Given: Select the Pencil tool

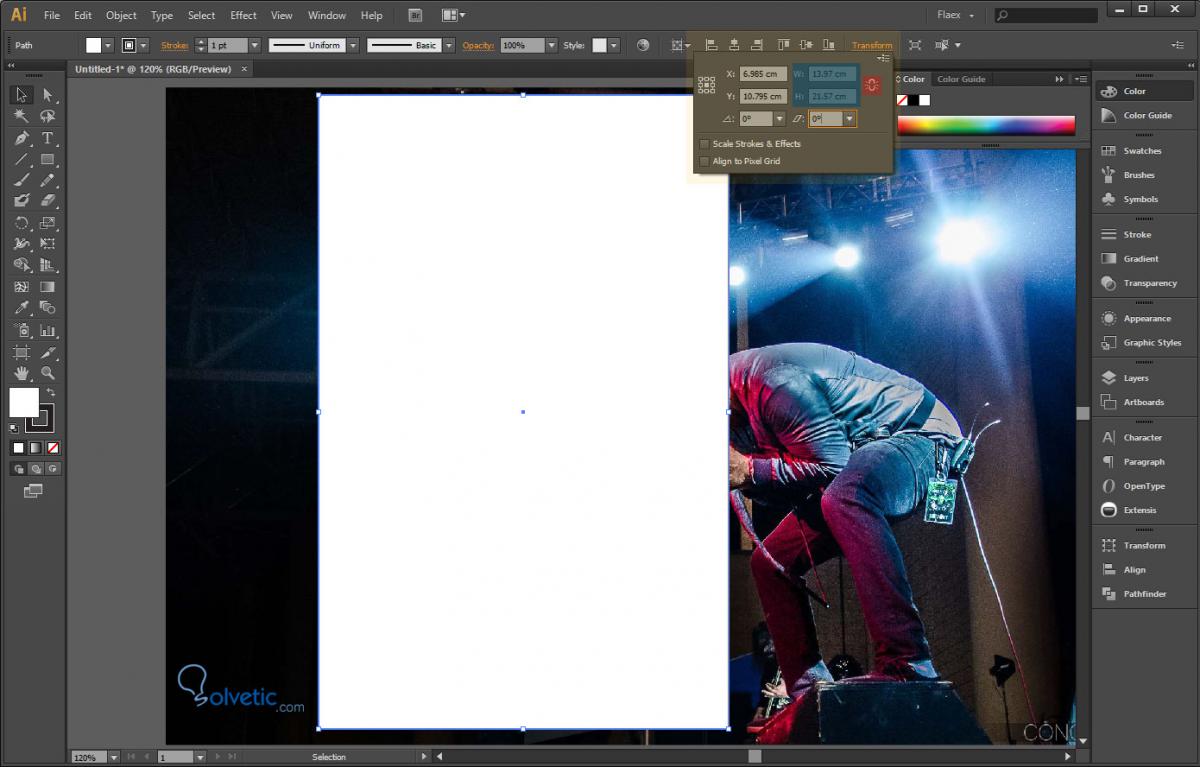Looking at the screenshot, I should 47,181.
